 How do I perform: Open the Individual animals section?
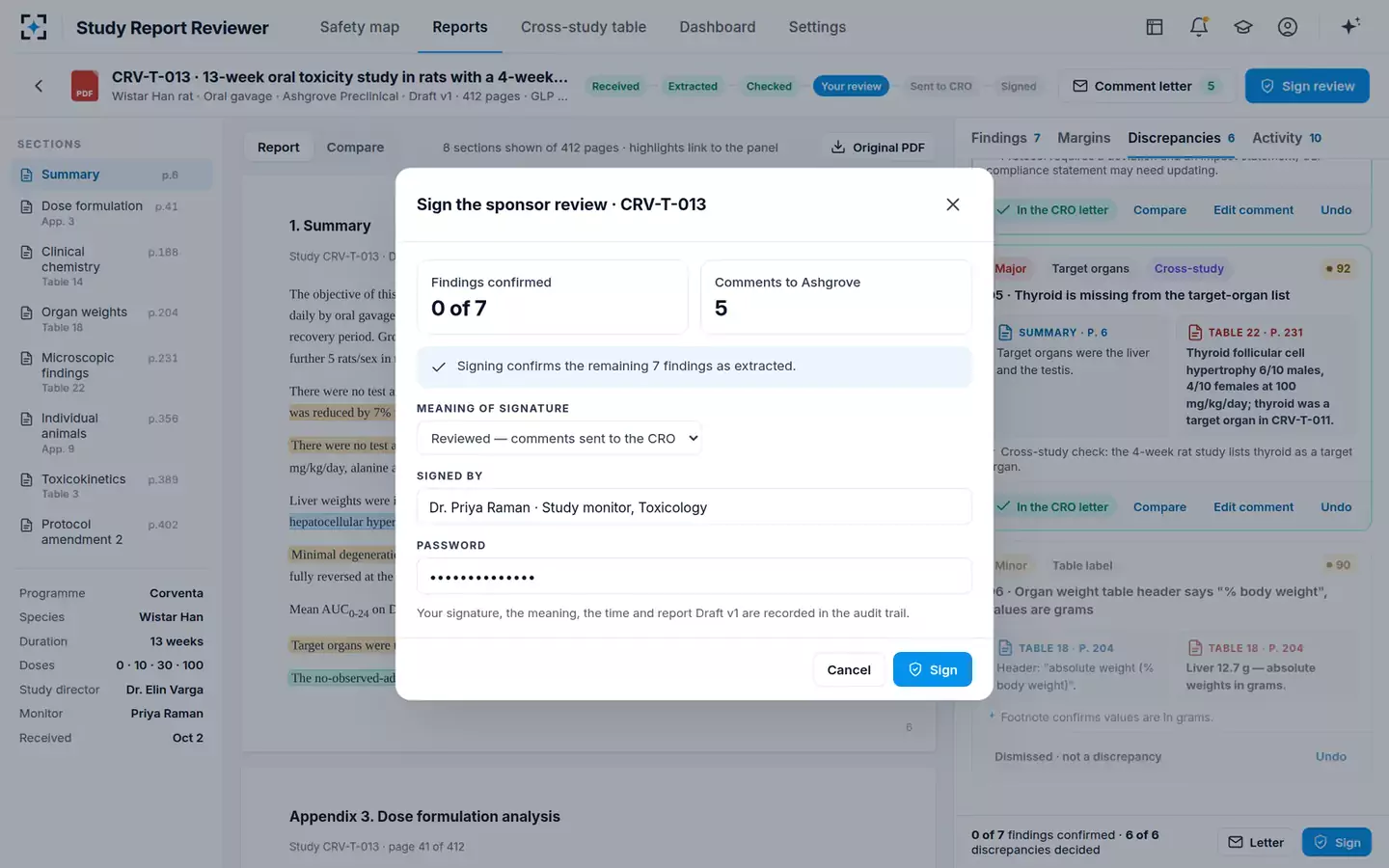pos(112,433)
